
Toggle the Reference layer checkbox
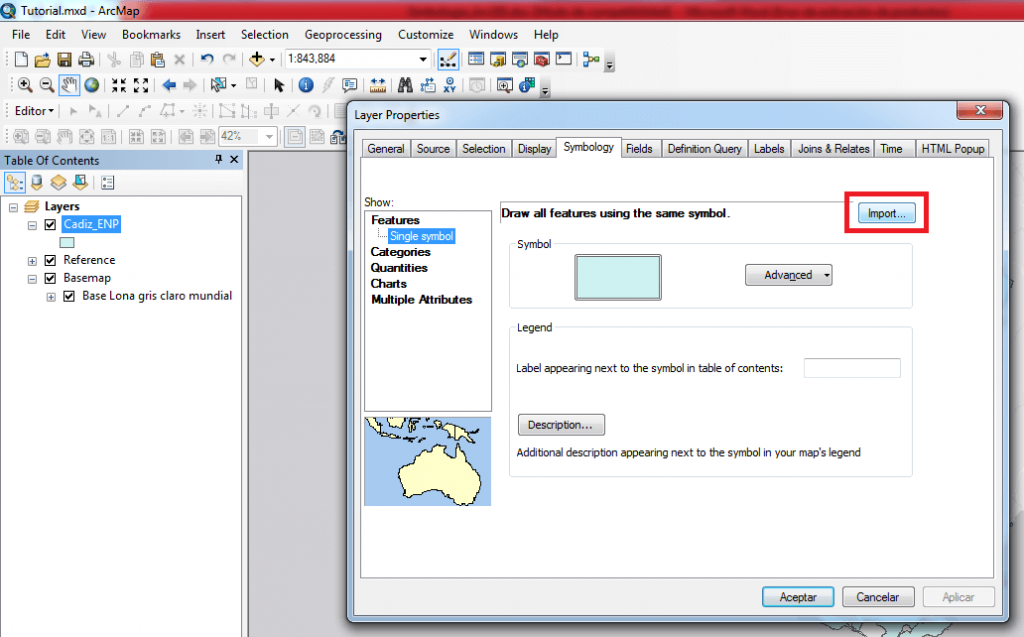pyautogui.click(x=50, y=260)
